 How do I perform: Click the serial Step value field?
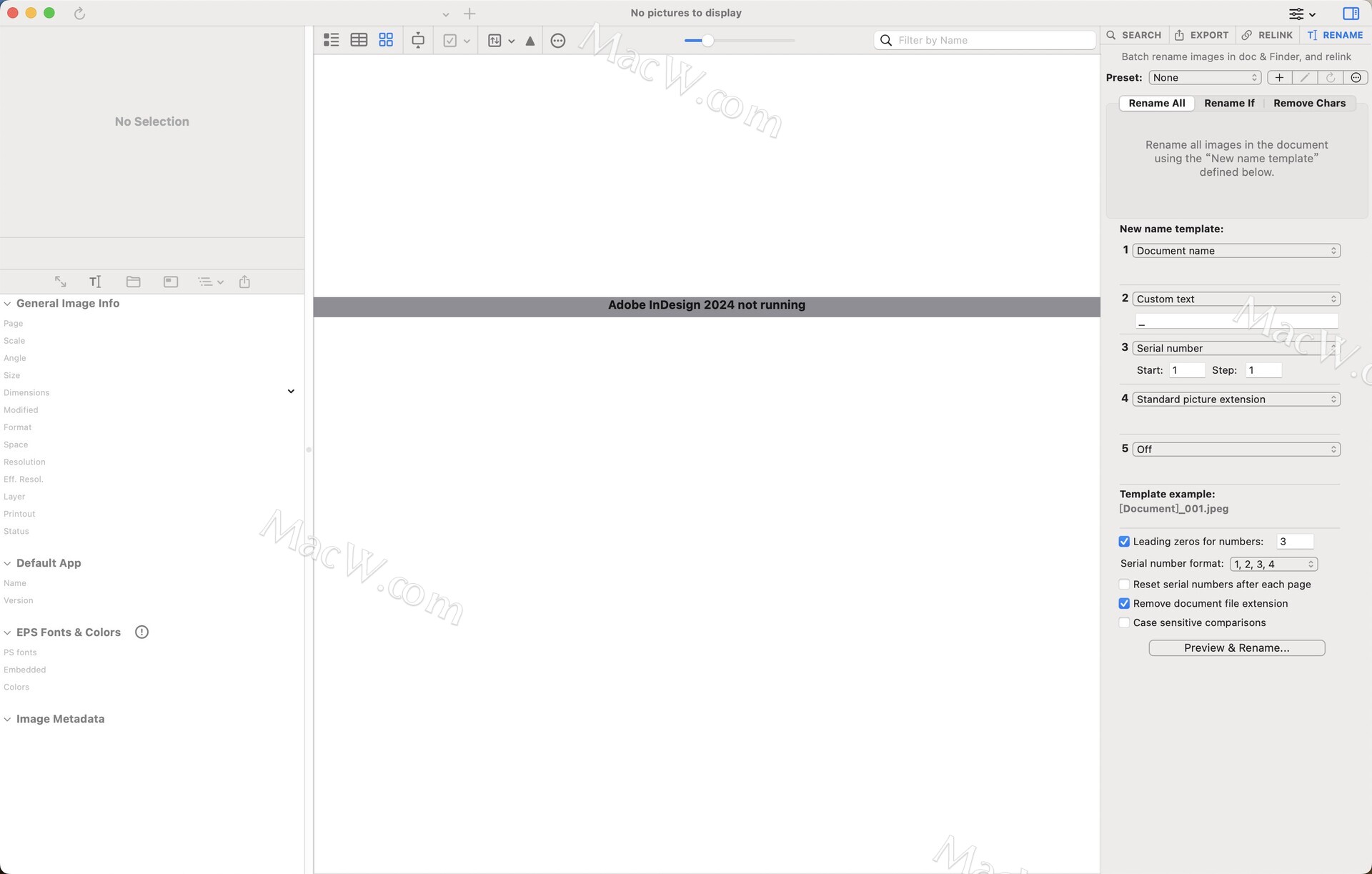pyautogui.click(x=1263, y=370)
